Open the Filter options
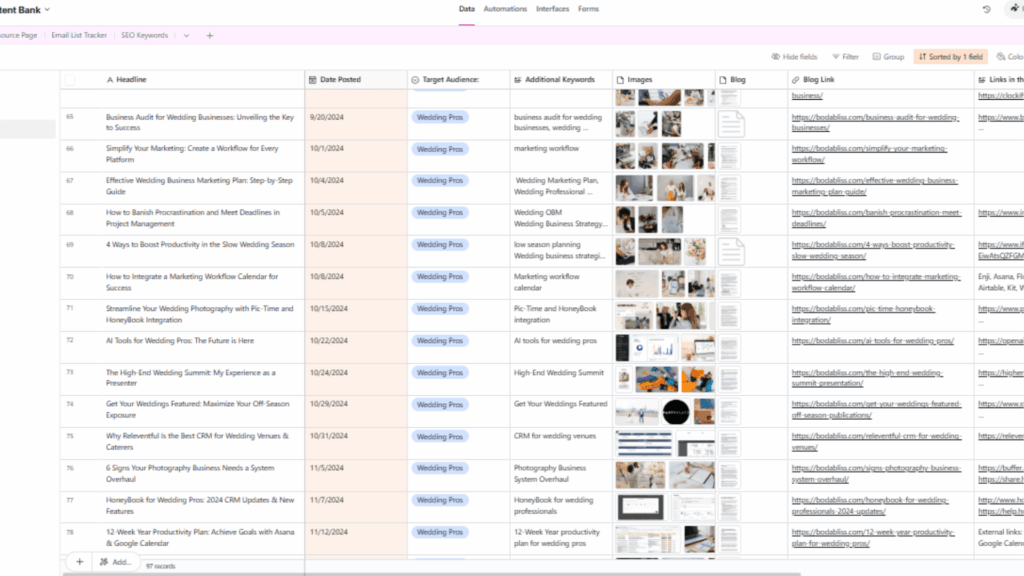 coord(843,57)
